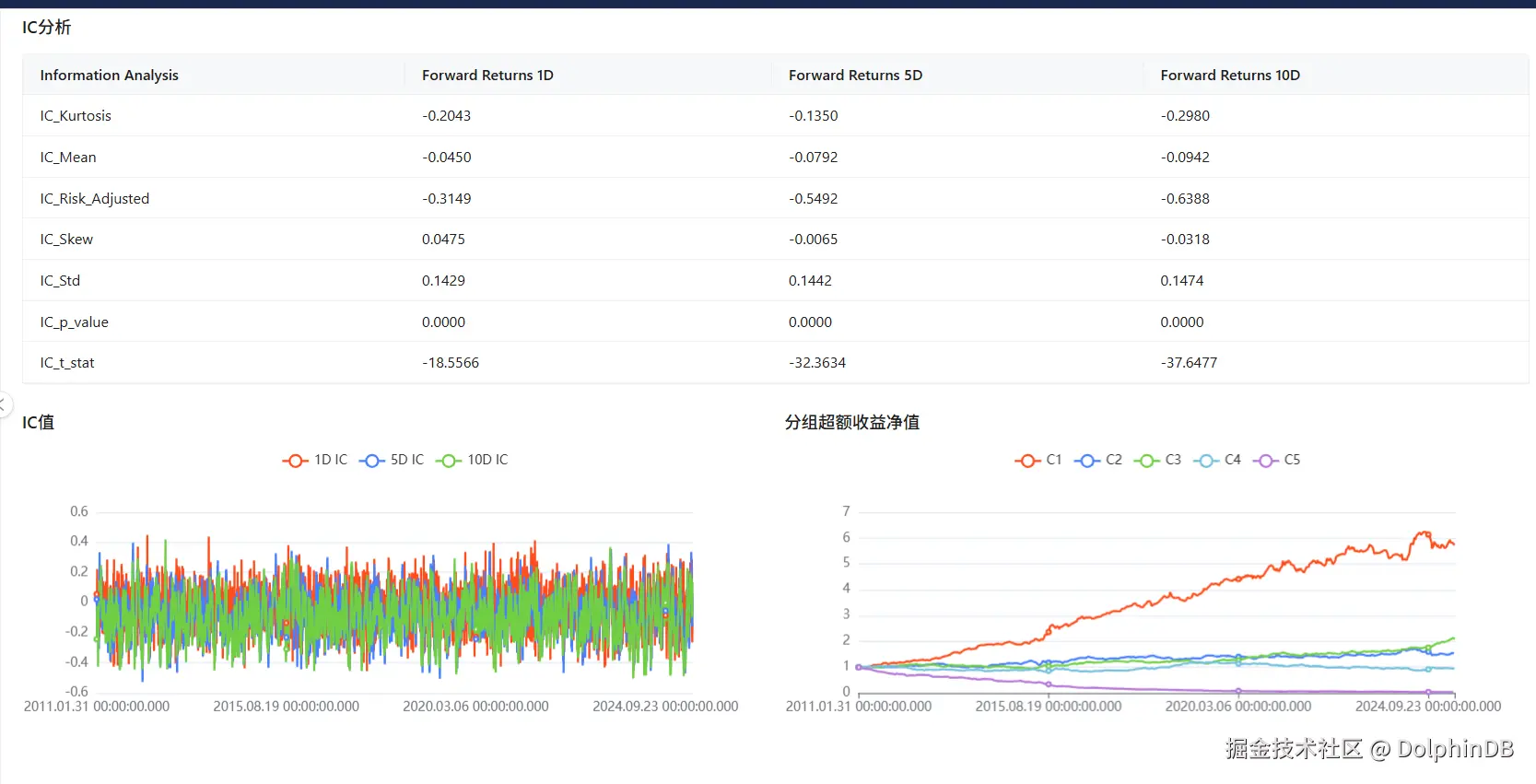
Task: Select the 0.1429 std value
Action: point(443,281)
